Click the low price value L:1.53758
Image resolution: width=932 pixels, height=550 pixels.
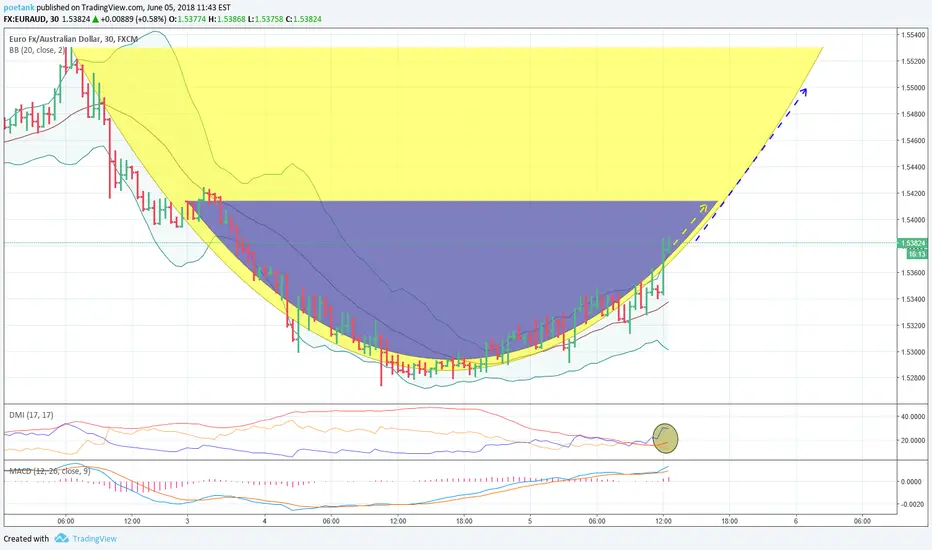coord(266,19)
